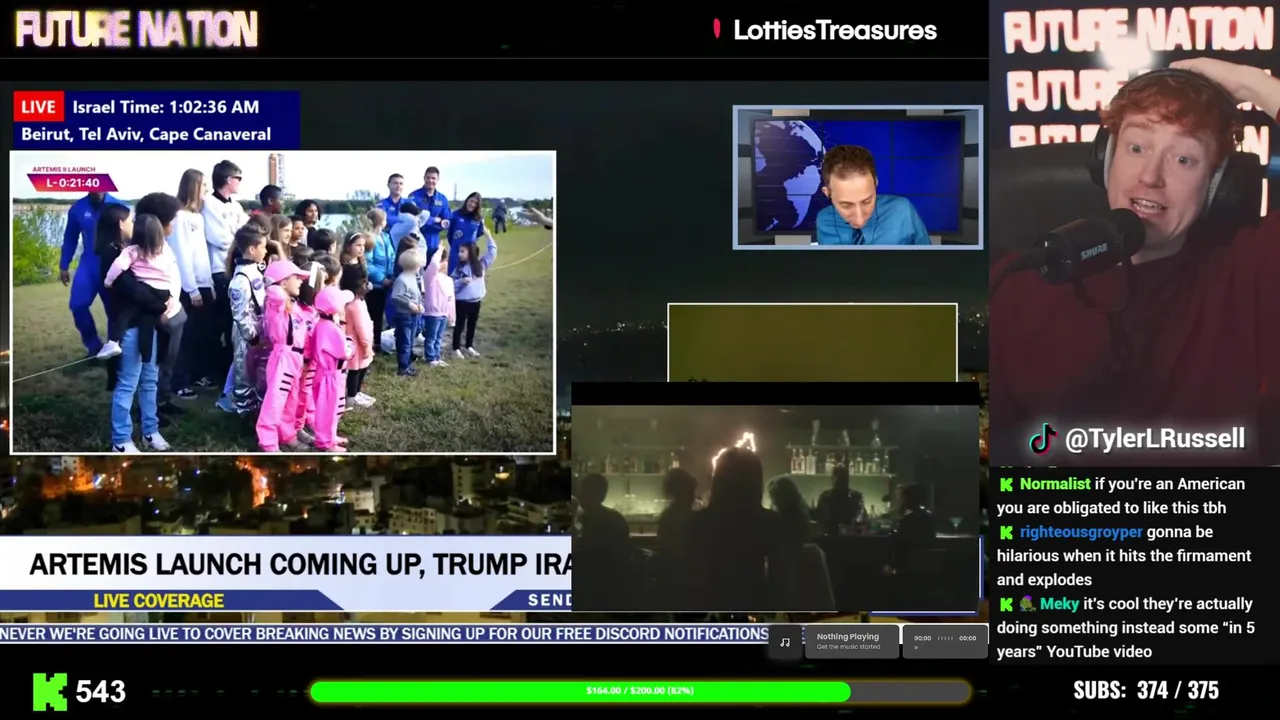Click 'Beirut, Tel Aviv, Cape Canaveral' text
This screenshot has height=720, width=1280.
pos(146,134)
